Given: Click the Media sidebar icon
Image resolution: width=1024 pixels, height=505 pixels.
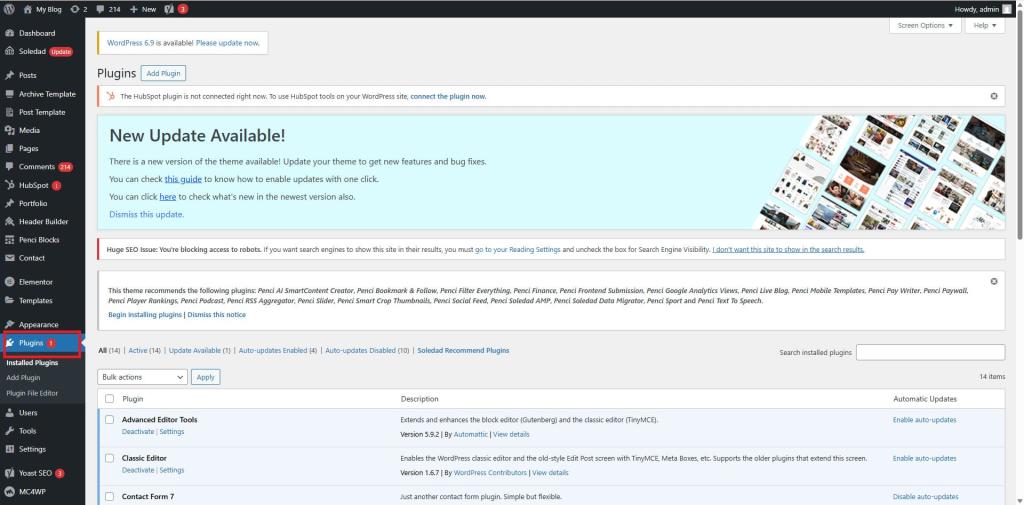Looking at the screenshot, I should [x=9, y=131].
